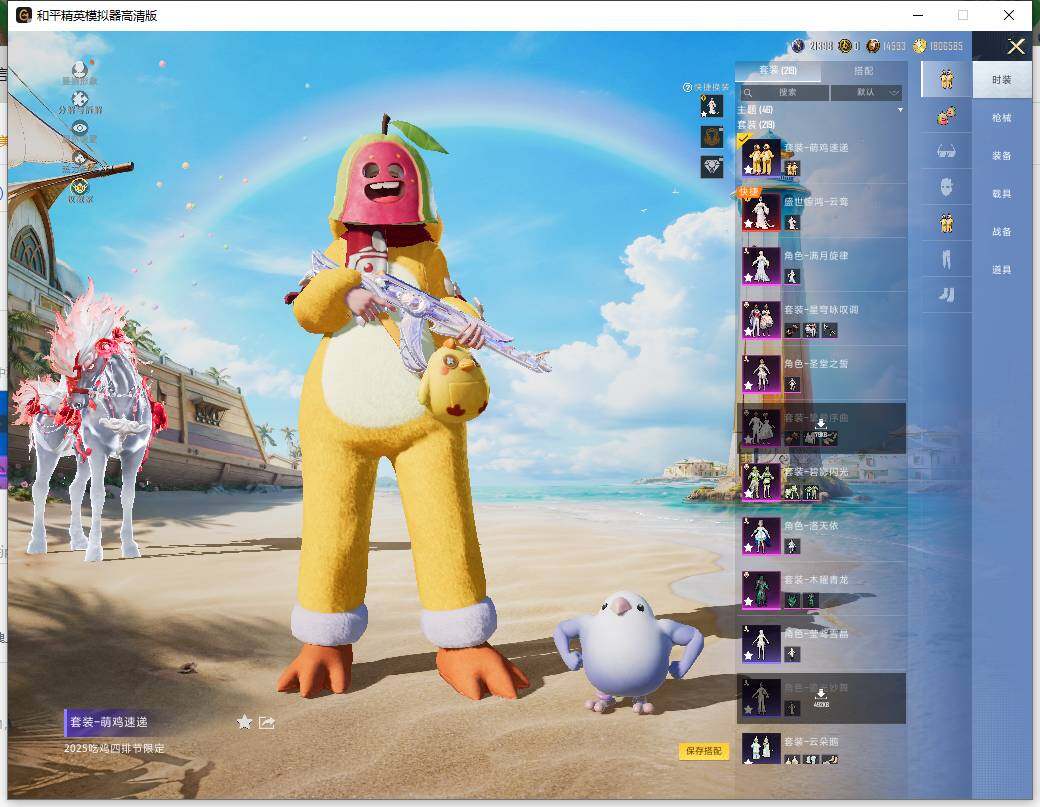Switch to the 搭配 matching tab
The height and width of the screenshot is (807, 1040).
(864, 70)
